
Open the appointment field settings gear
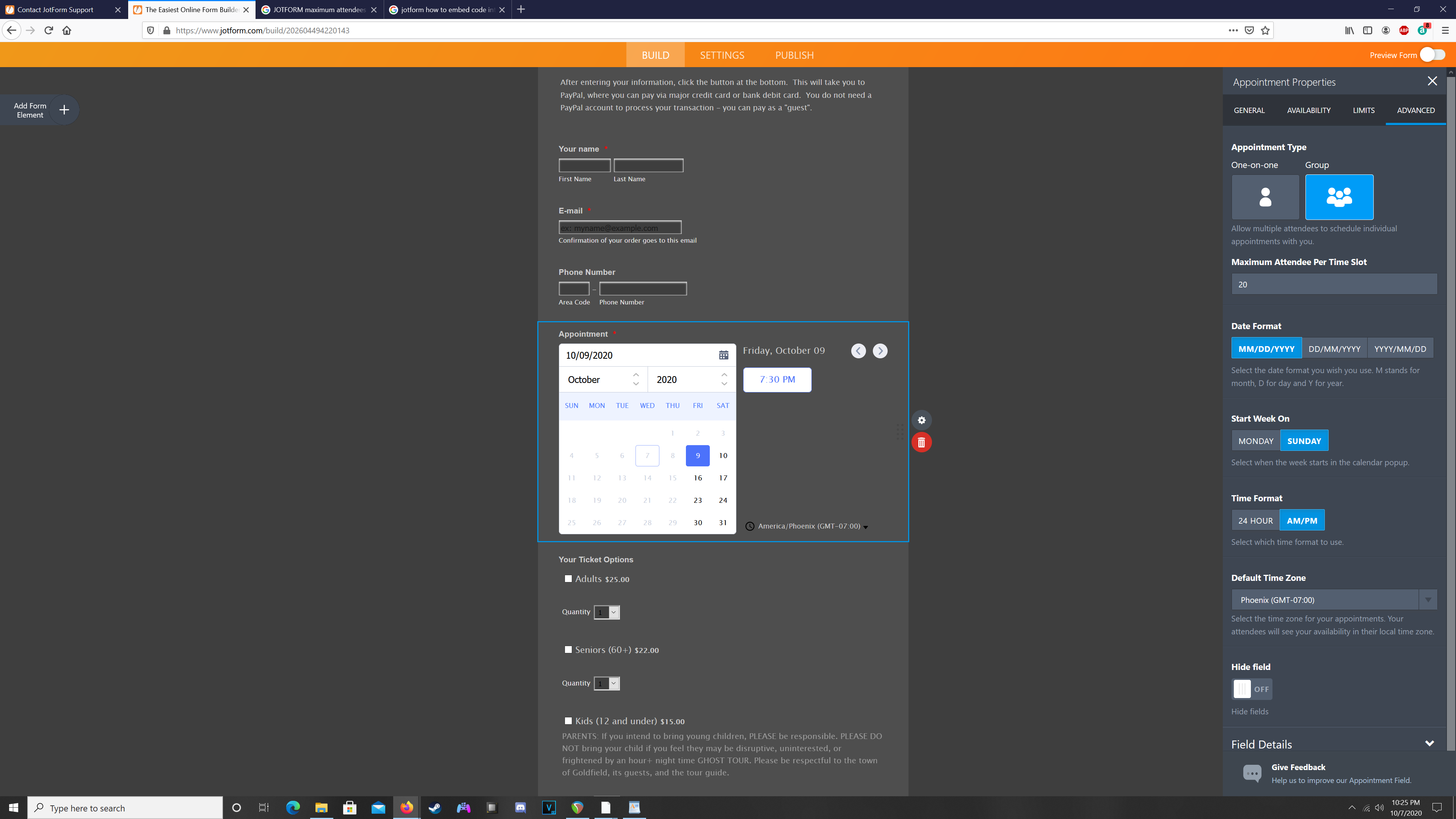(x=921, y=420)
